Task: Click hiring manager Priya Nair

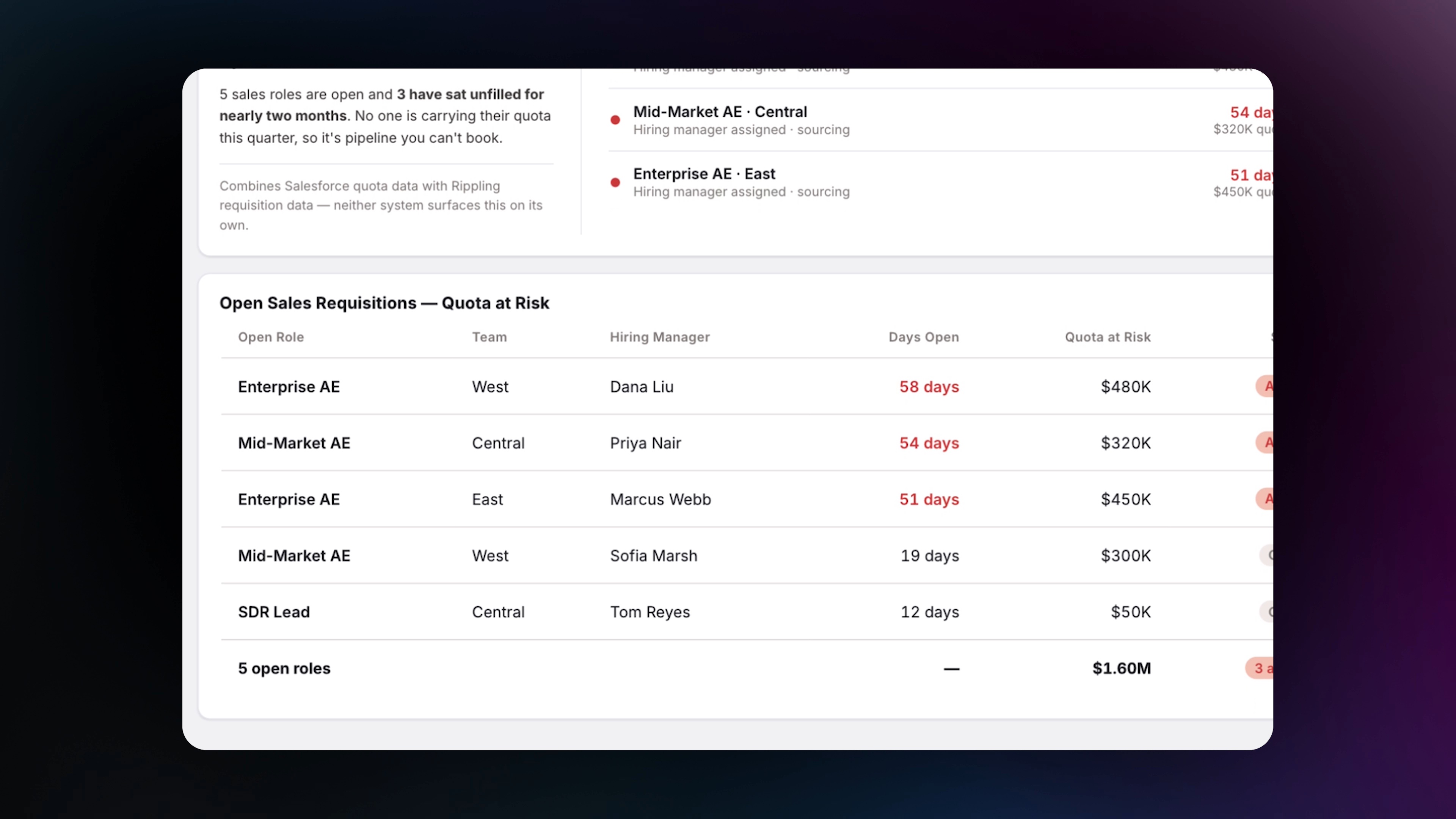Action: [x=645, y=443]
